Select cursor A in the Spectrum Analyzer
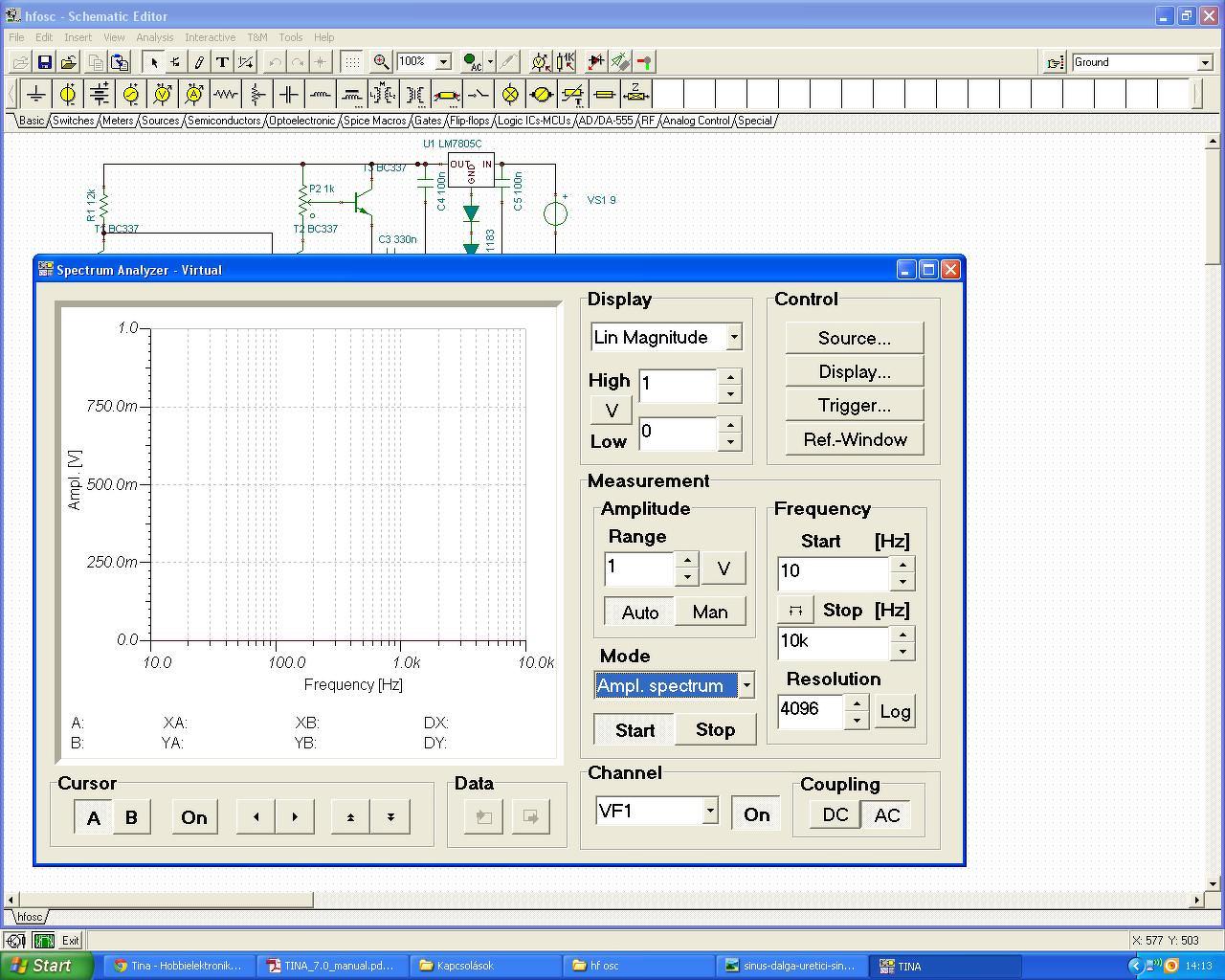 click(x=94, y=817)
